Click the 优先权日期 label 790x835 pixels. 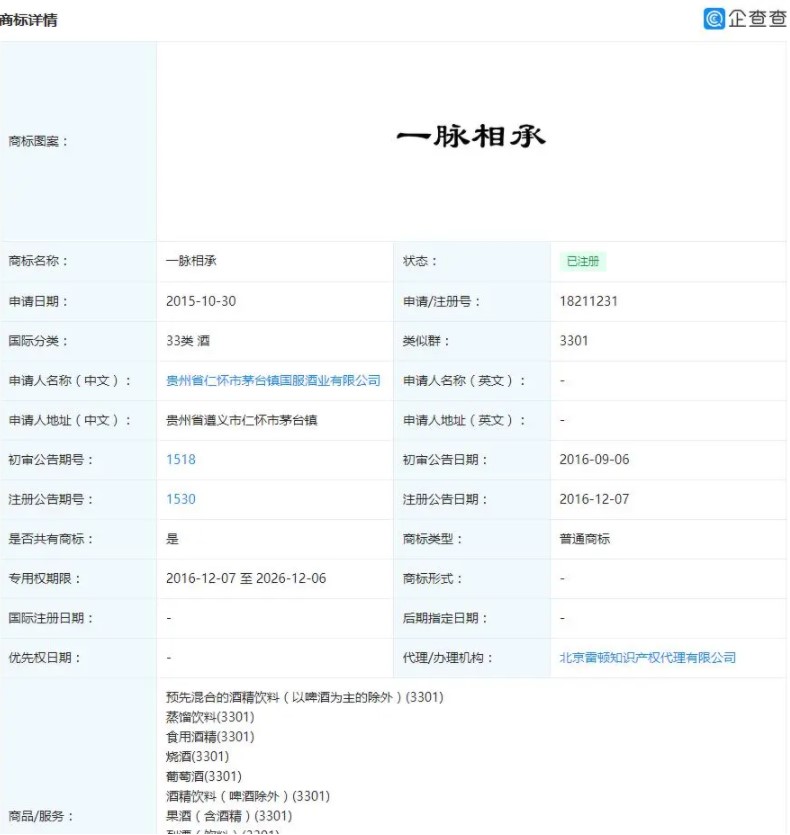[44, 658]
